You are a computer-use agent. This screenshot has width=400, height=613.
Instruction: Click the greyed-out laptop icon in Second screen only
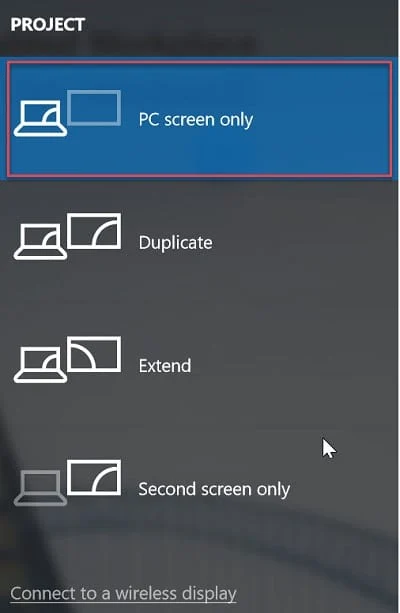(40, 488)
